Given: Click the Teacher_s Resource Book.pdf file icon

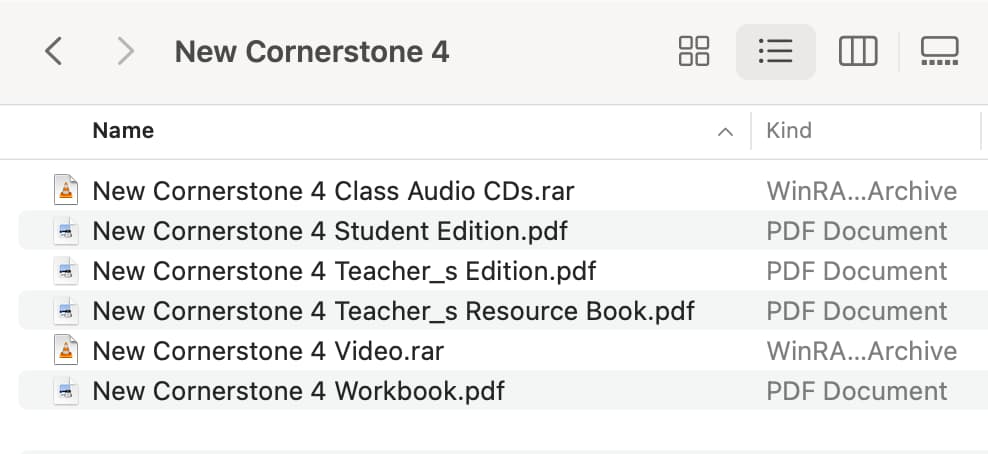Looking at the screenshot, I should (66, 311).
